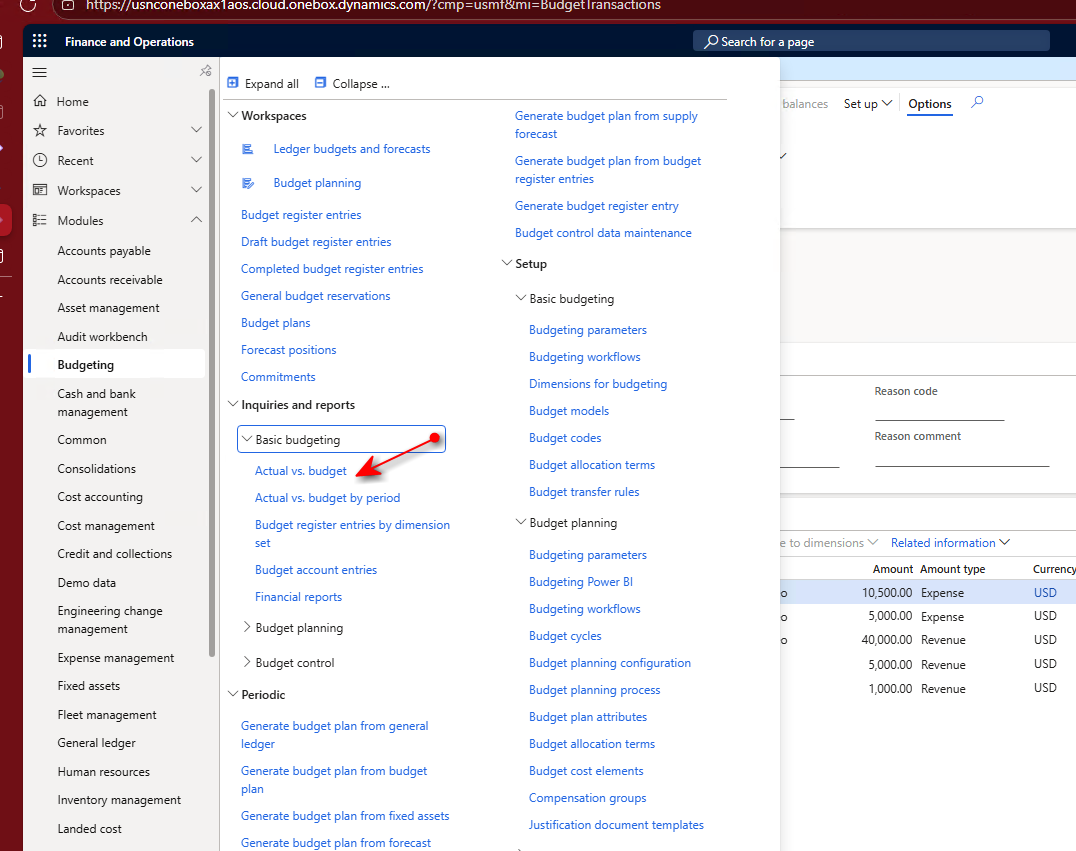Switch to the Options tab
Screen dimensions: 1076x851
pos(930,103)
